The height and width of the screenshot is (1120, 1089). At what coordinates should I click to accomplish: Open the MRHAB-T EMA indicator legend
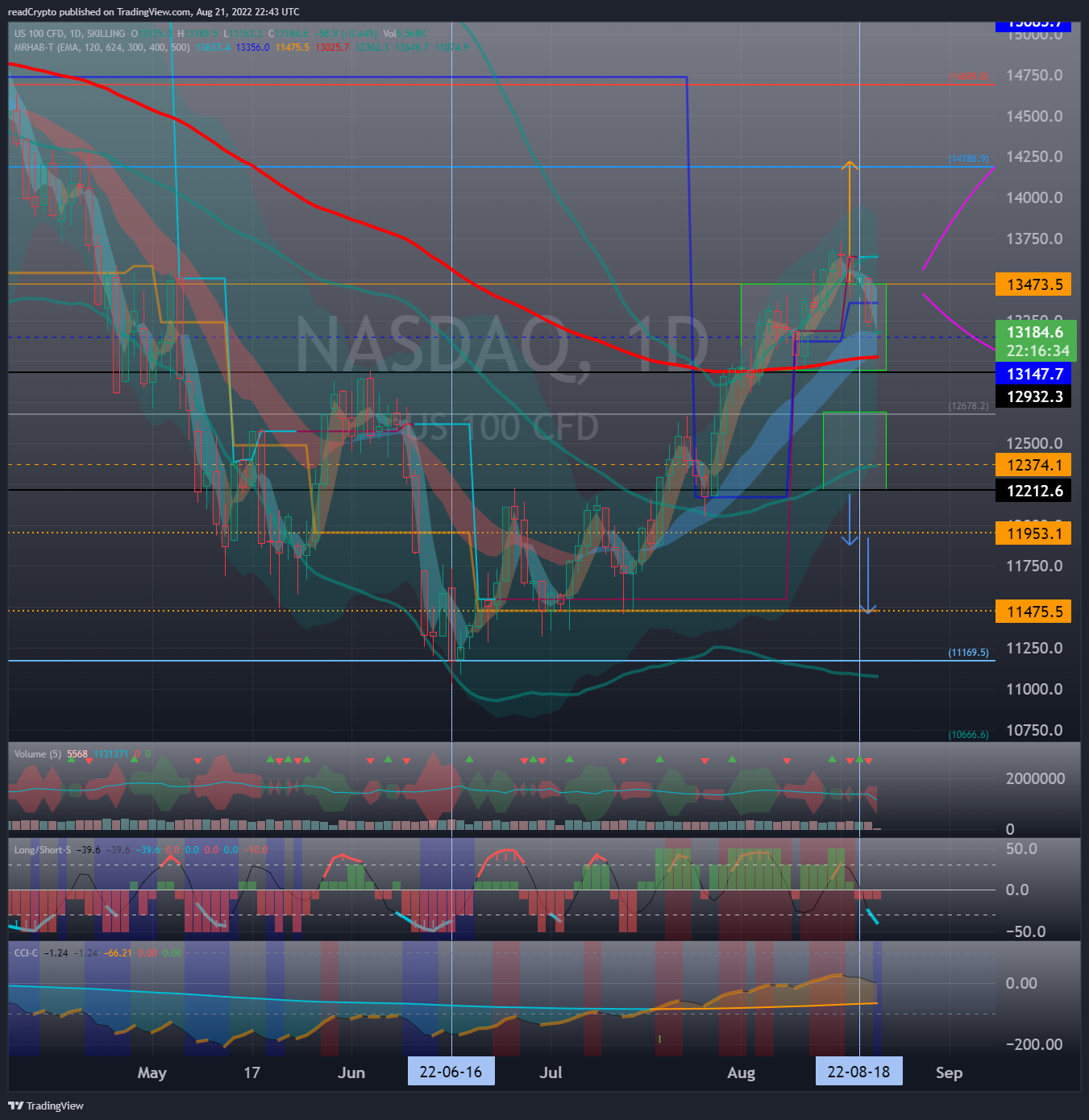(102, 48)
